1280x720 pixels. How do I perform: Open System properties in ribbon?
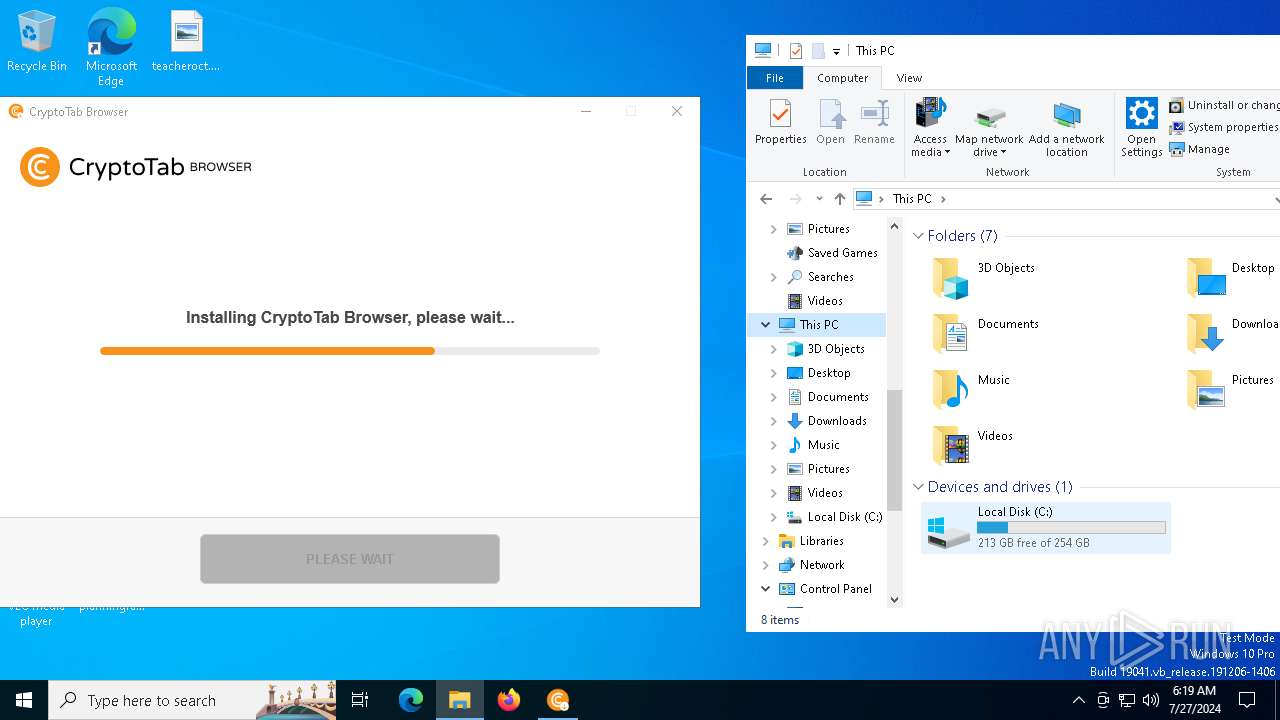1225,127
